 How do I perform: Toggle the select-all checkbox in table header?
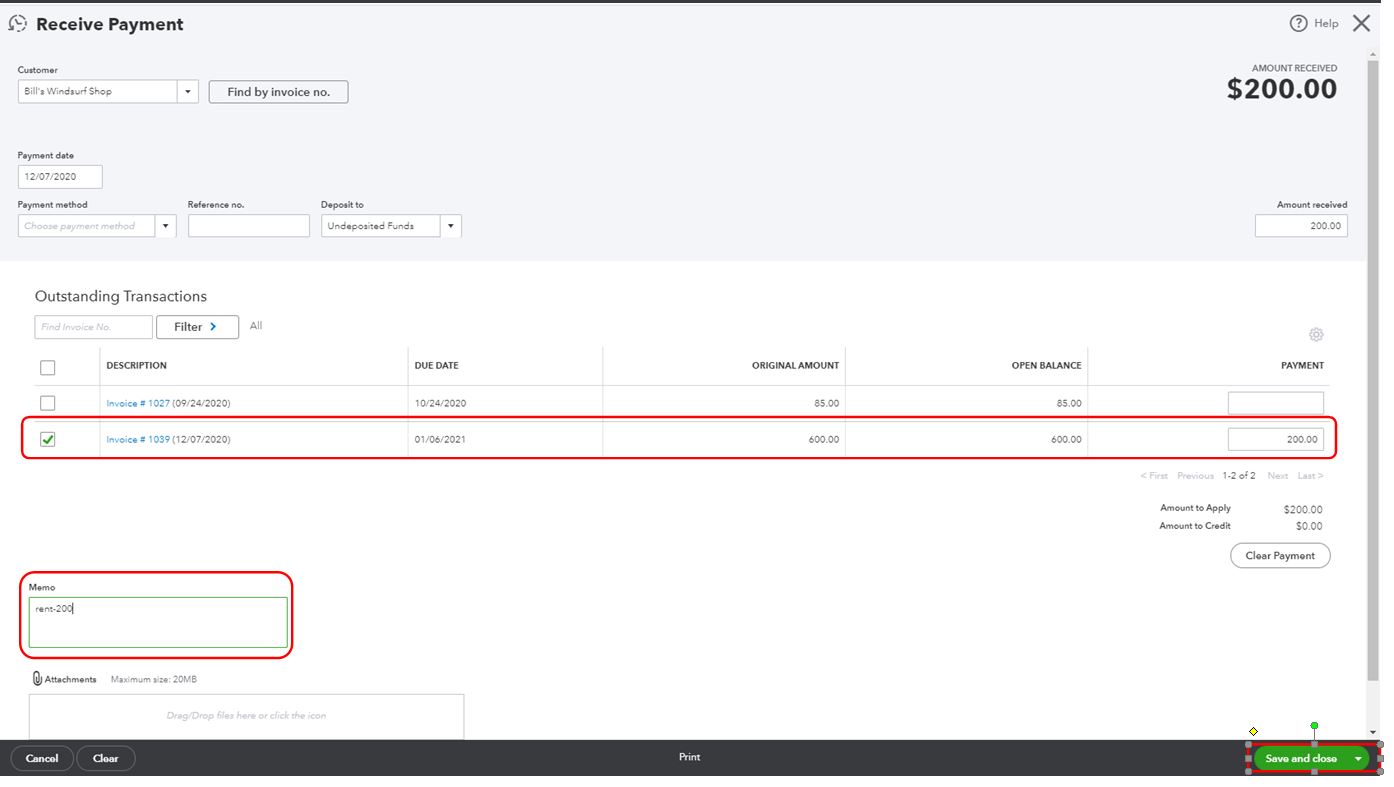click(x=47, y=367)
